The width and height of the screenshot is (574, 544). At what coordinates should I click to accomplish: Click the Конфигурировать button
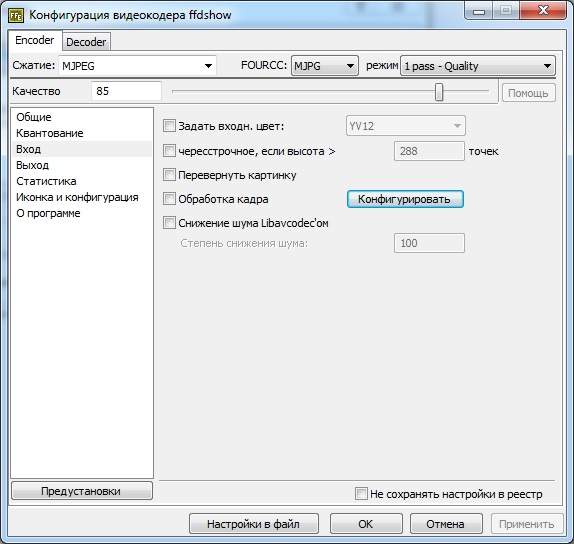point(405,199)
